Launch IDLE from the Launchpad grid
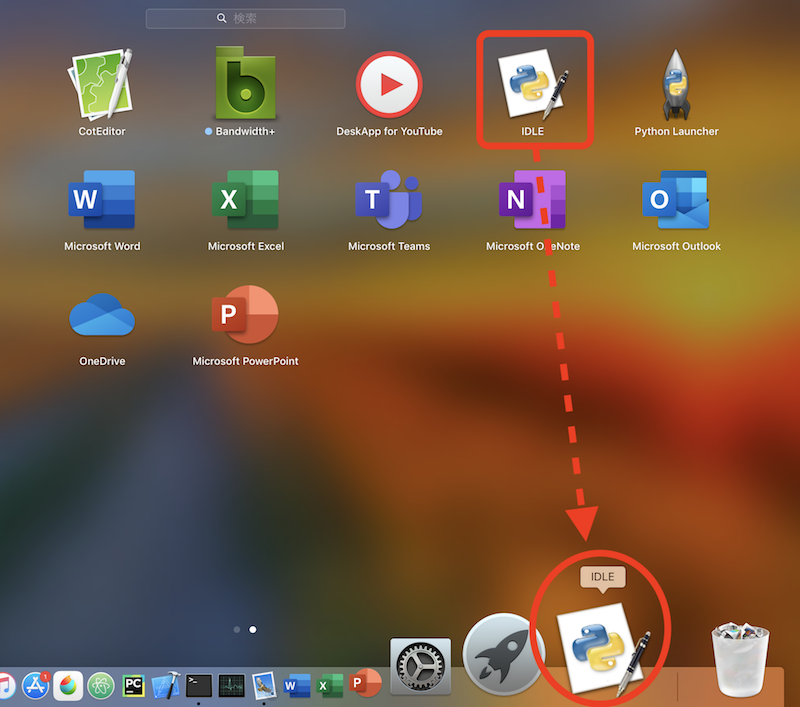The image size is (800, 707). tap(533, 84)
